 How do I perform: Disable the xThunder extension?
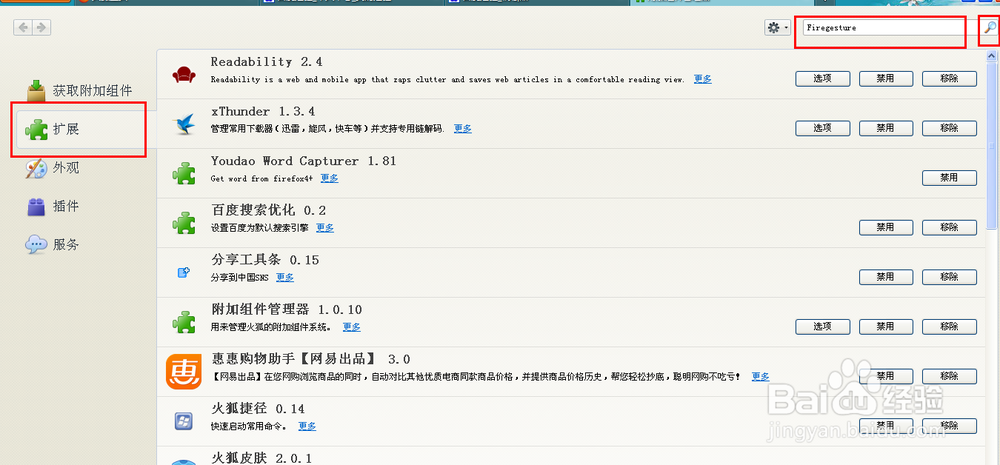tap(885, 128)
